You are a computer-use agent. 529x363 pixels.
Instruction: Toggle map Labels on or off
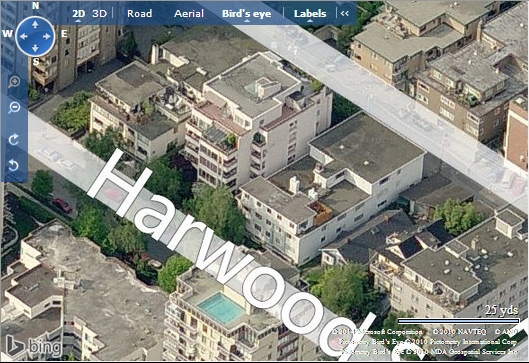point(310,13)
